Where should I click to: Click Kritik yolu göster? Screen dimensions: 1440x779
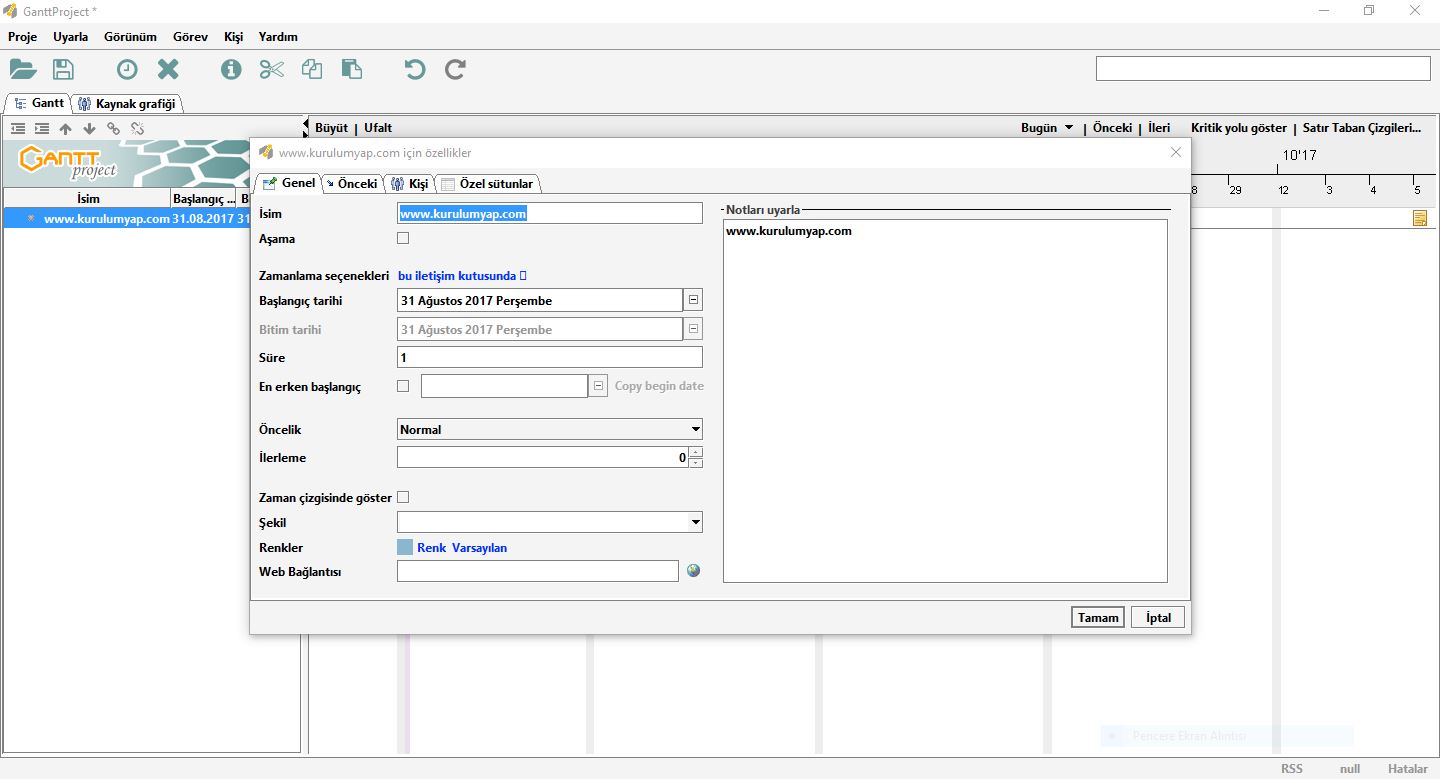1239,128
